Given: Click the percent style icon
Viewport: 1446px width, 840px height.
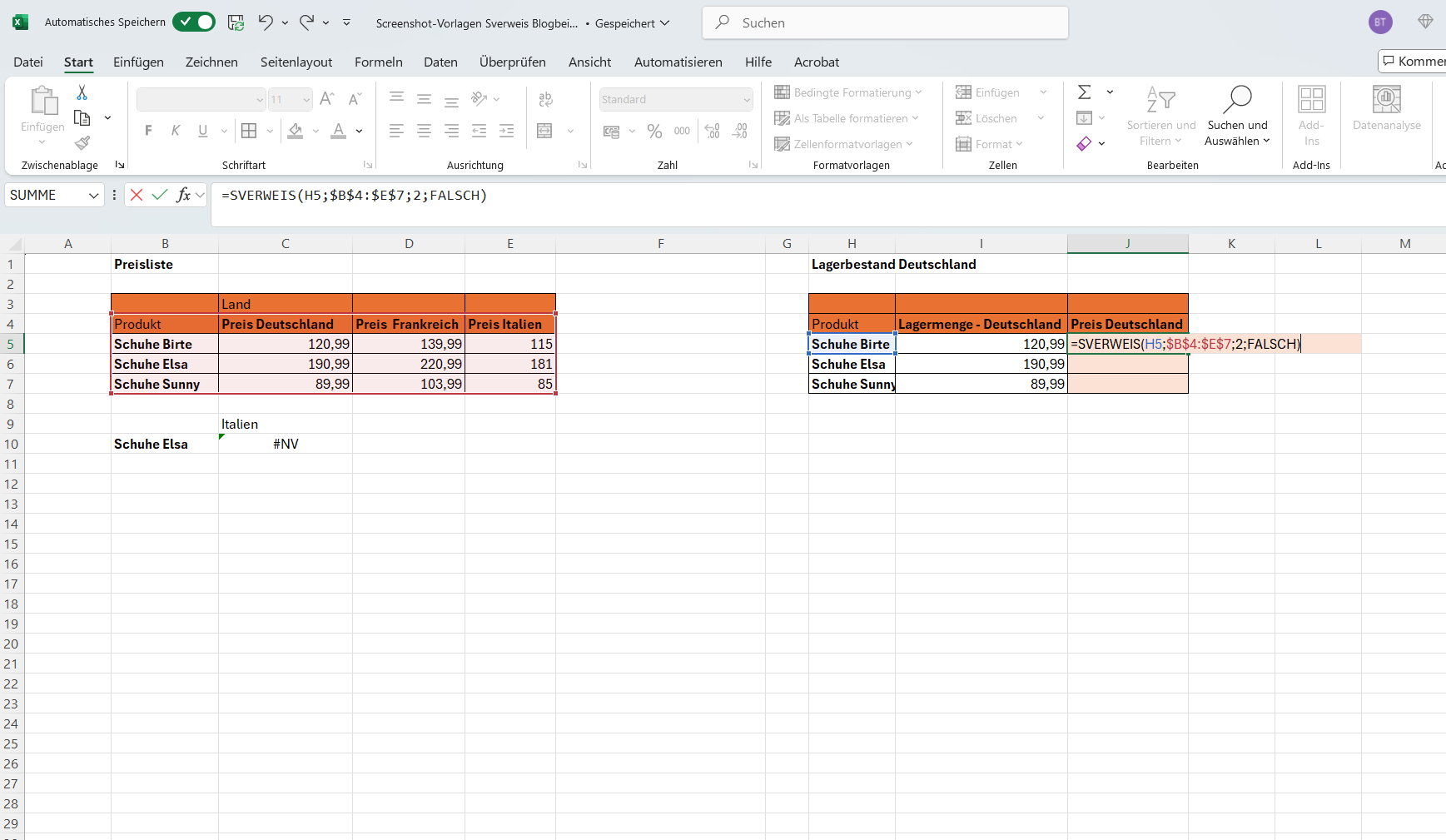Looking at the screenshot, I should pos(654,131).
